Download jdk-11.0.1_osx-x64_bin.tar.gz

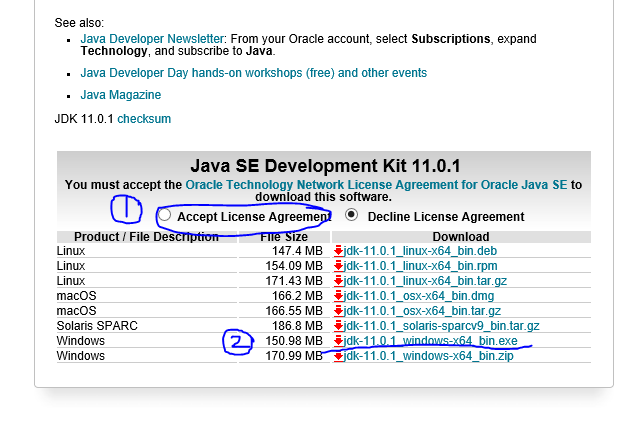tap(422, 311)
